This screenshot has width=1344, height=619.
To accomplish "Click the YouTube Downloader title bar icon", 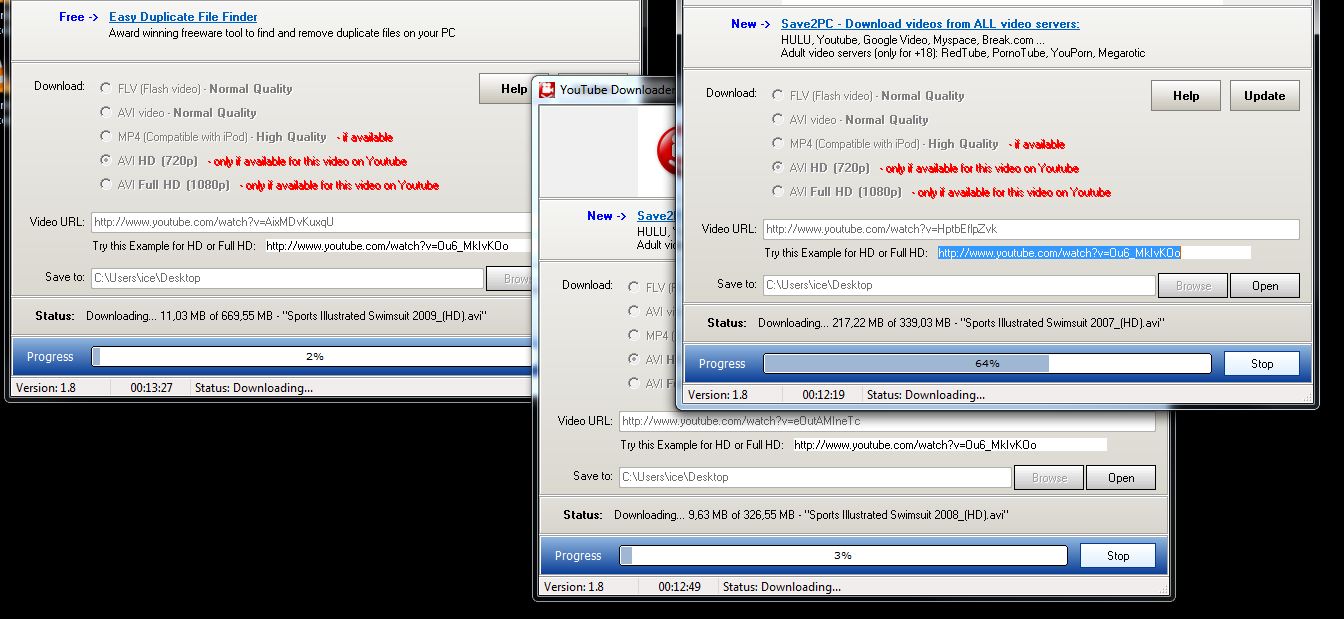I will click(547, 90).
